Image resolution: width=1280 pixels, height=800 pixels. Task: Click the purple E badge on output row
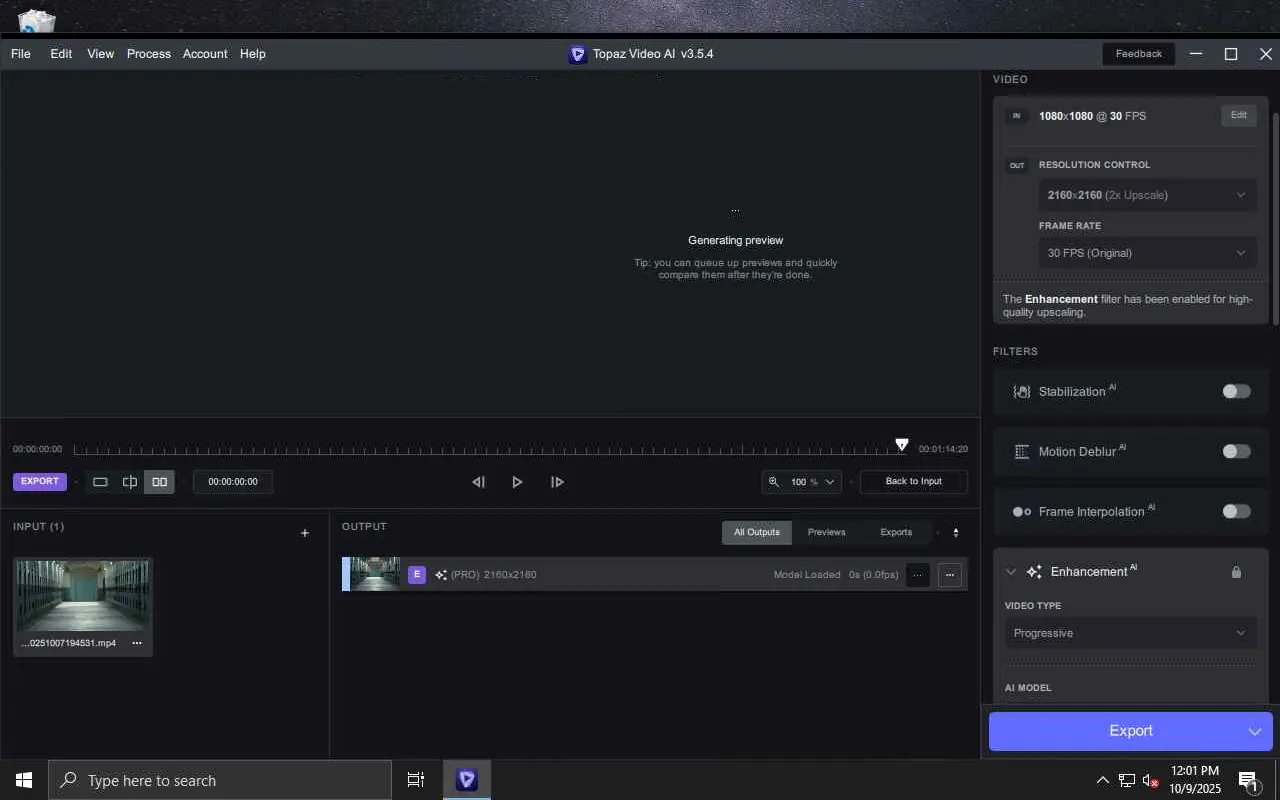point(417,575)
